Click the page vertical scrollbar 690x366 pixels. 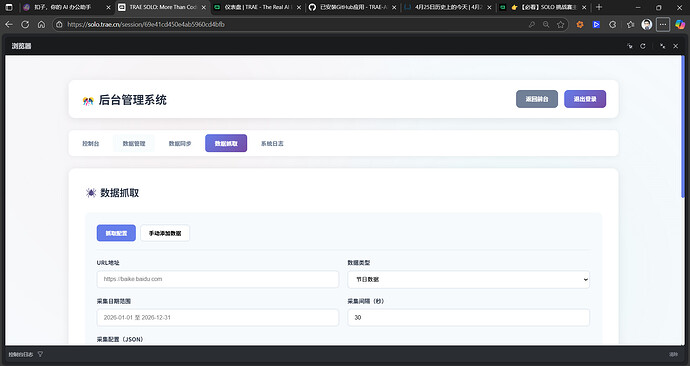click(x=683, y=128)
